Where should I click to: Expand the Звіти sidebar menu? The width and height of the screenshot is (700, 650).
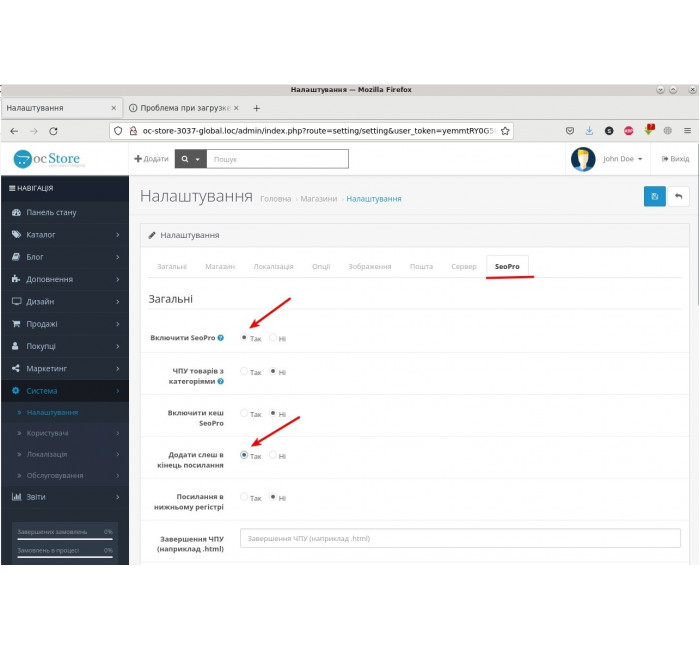(65, 497)
